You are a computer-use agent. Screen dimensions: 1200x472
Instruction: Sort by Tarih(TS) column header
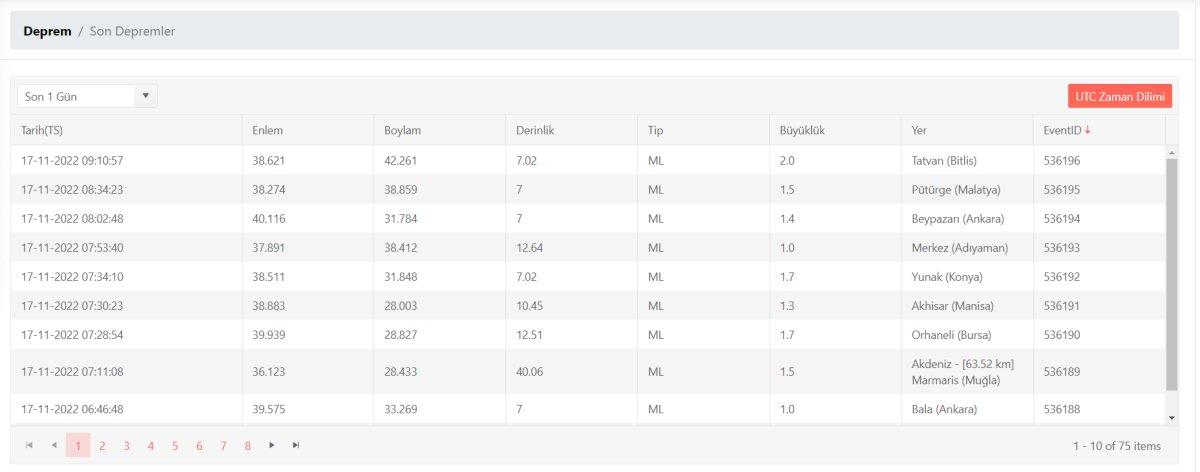(x=42, y=131)
